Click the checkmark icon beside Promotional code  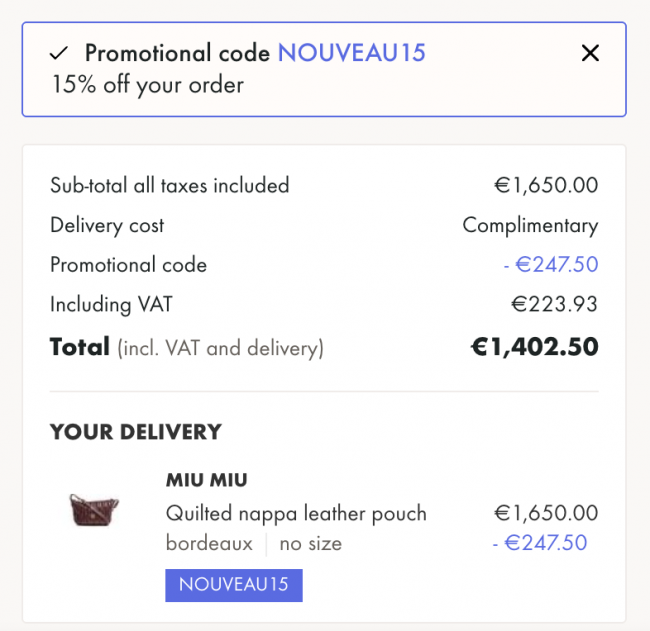pos(61,53)
